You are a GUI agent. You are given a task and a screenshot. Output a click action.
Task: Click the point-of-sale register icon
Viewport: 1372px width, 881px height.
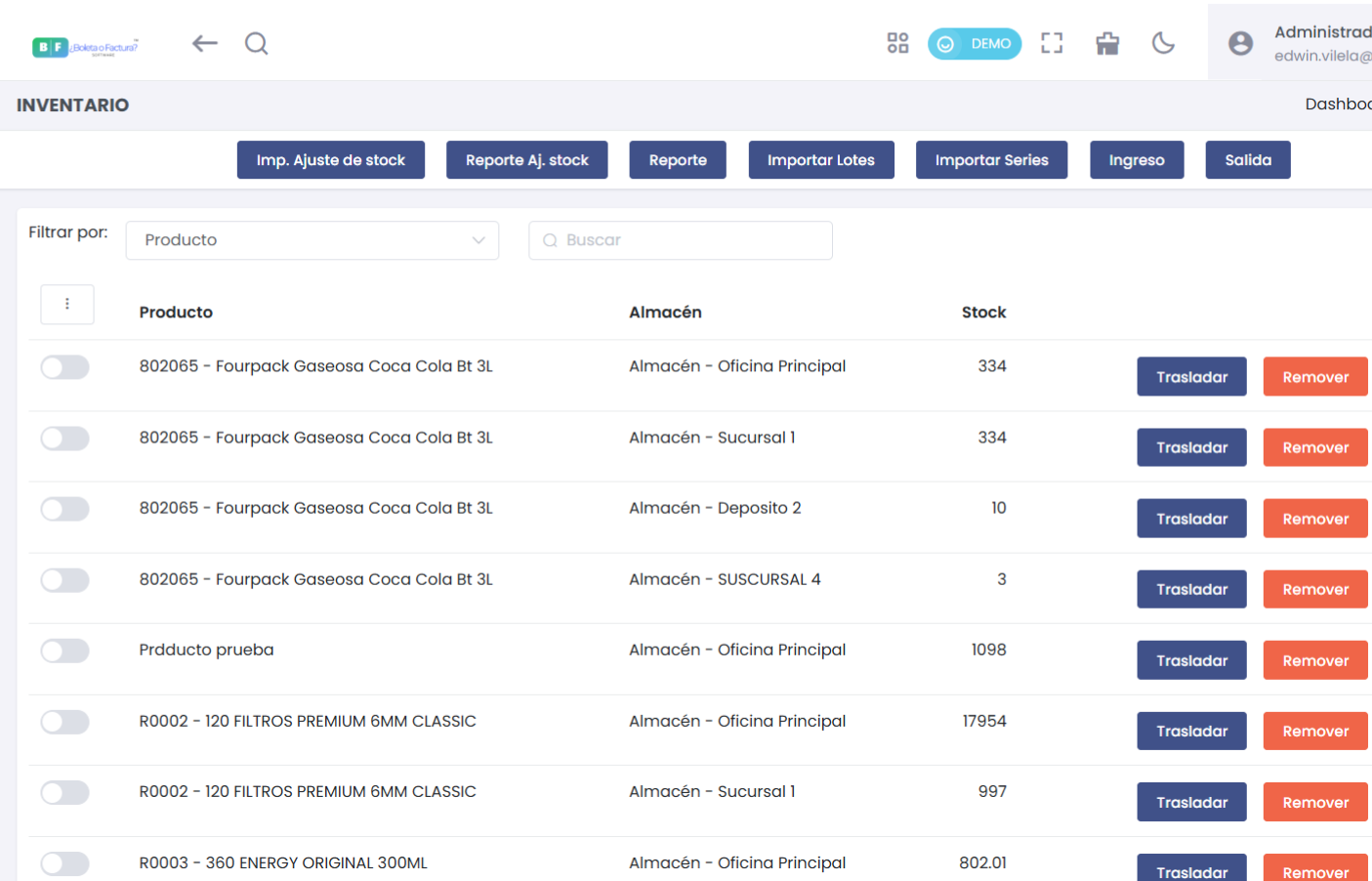pos(1107,43)
